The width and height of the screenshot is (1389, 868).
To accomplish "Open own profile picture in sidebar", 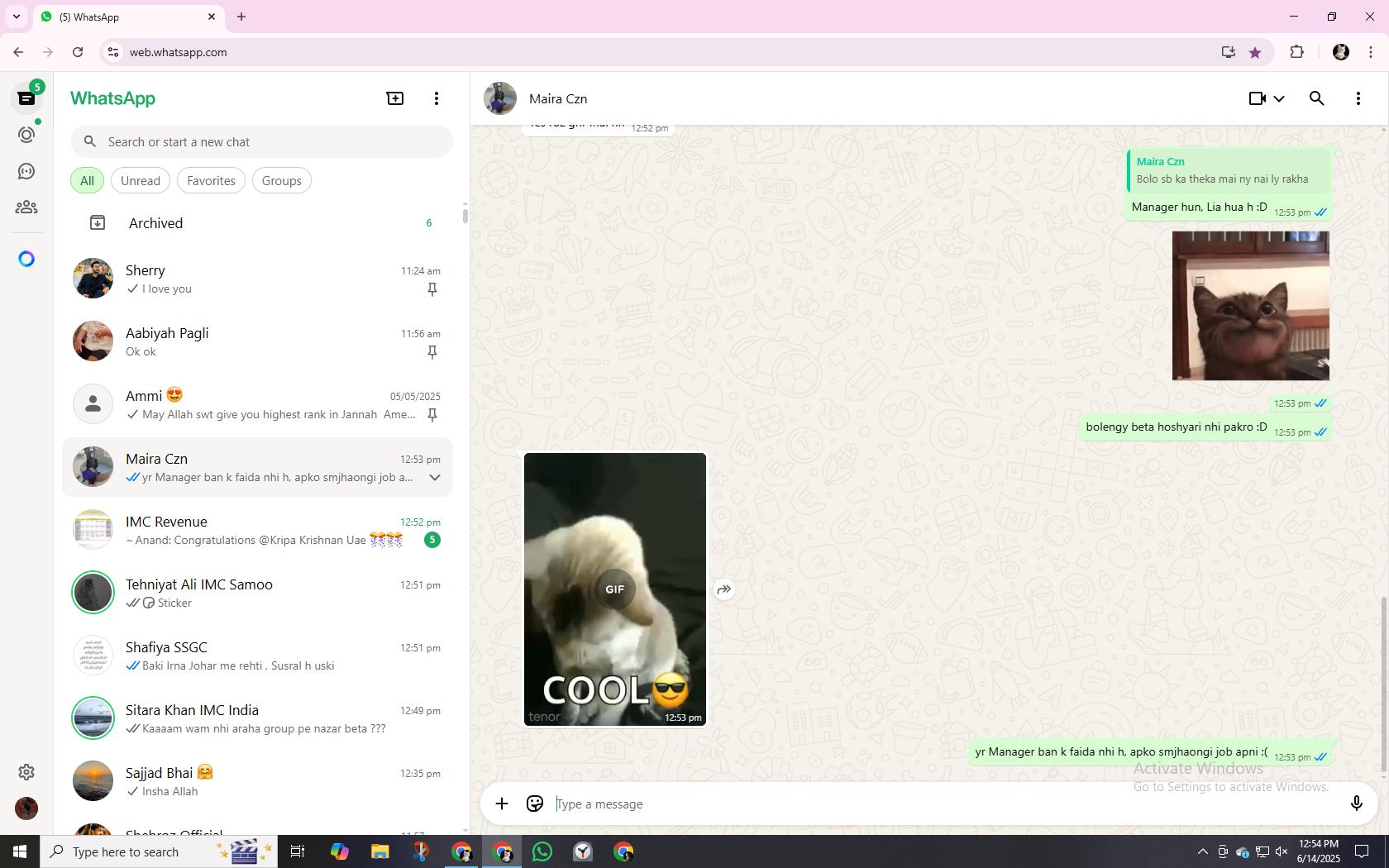I will (26, 808).
